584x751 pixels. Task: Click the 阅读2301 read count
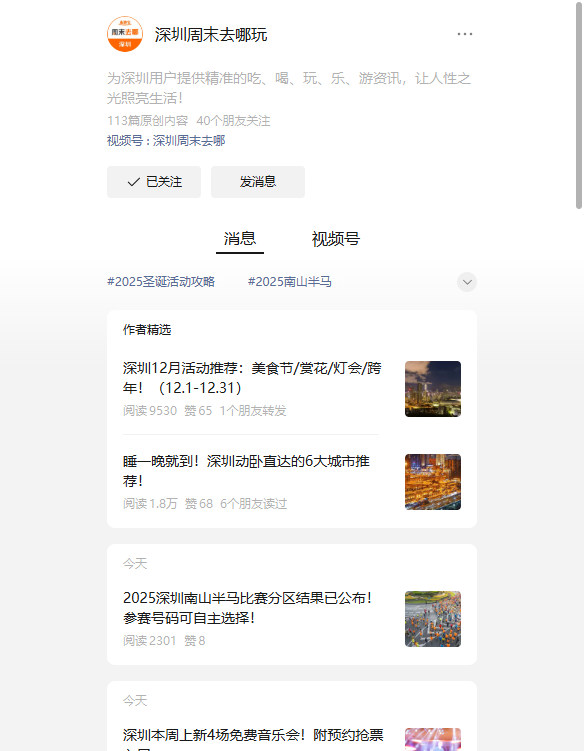149,641
